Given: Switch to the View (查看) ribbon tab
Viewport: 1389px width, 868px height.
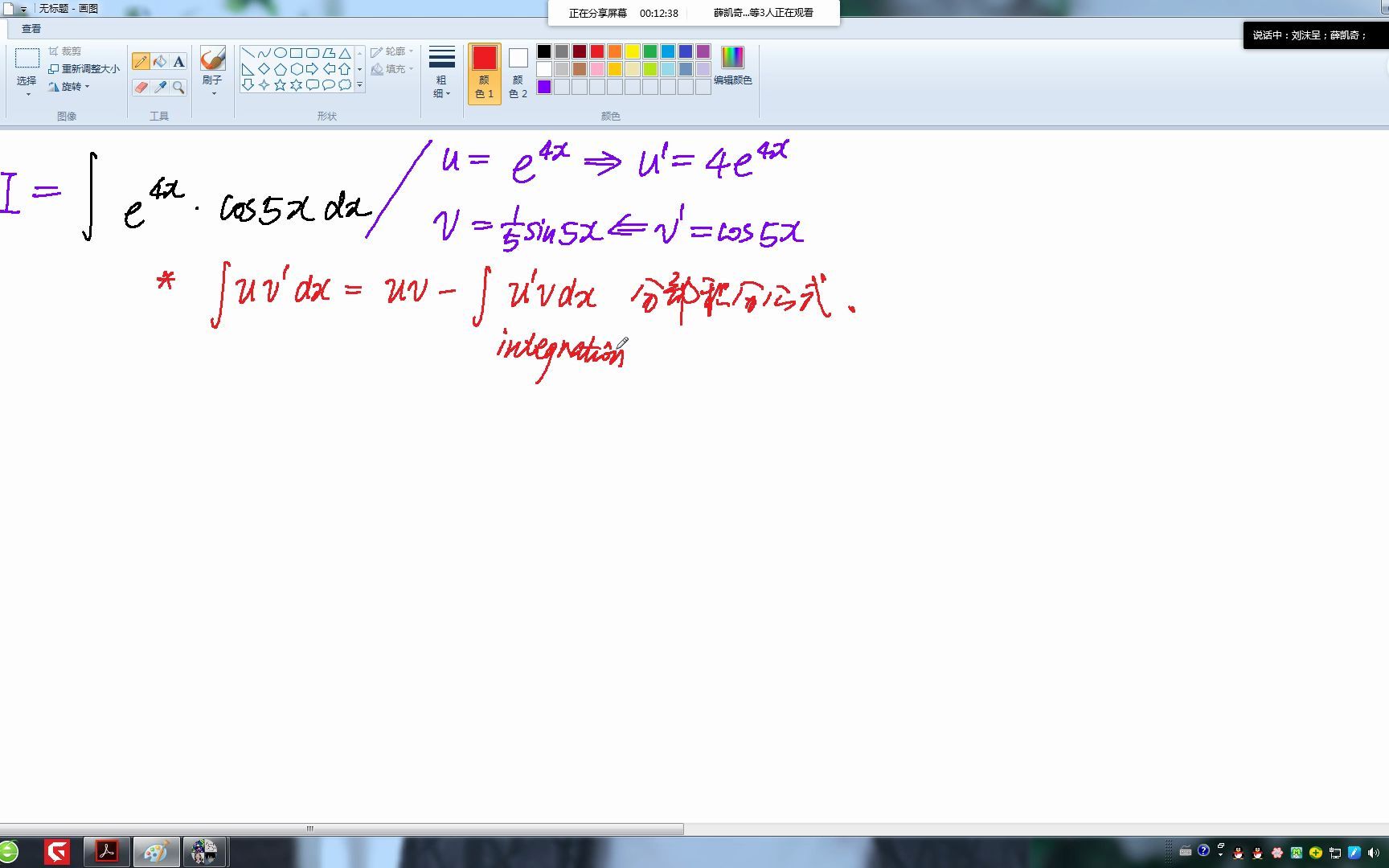Looking at the screenshot, I should coord(31,29).
